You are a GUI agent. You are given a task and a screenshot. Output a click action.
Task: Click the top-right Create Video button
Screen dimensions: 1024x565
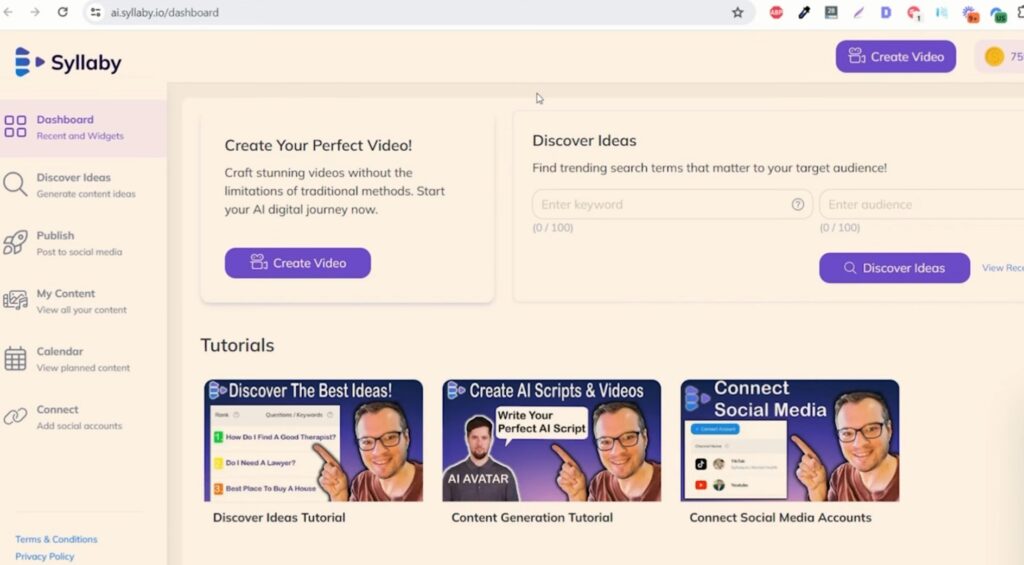pyautogui.click(x=895, y=57)
